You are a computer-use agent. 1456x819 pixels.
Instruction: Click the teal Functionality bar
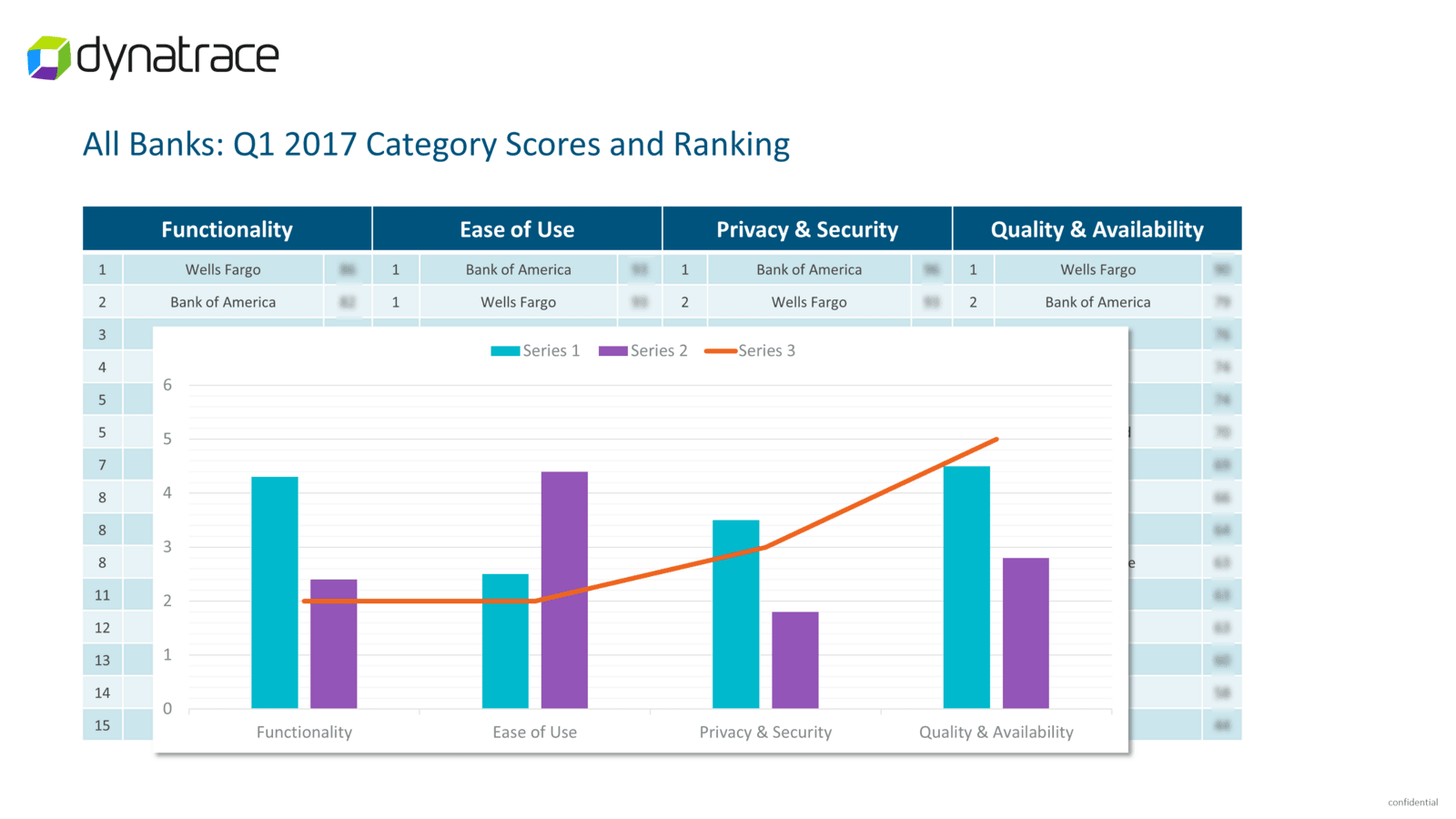(x=275, y=592)
